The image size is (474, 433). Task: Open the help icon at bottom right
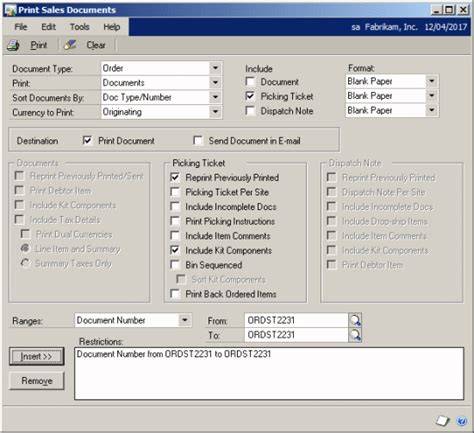pos(461,421)
